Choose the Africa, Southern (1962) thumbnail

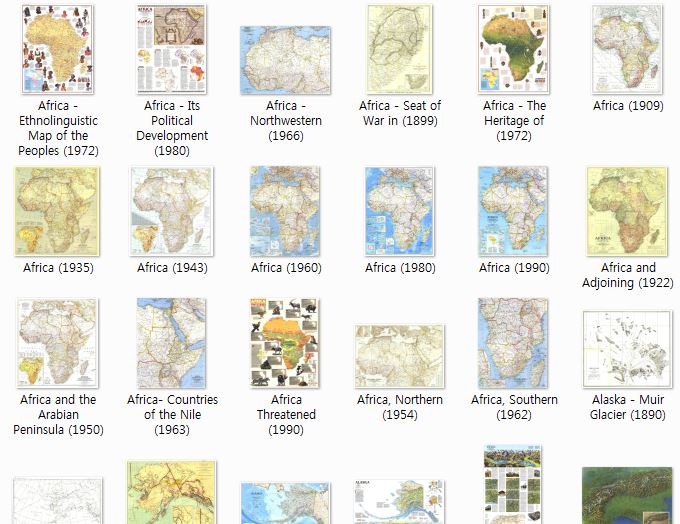(x=514, y=343)
